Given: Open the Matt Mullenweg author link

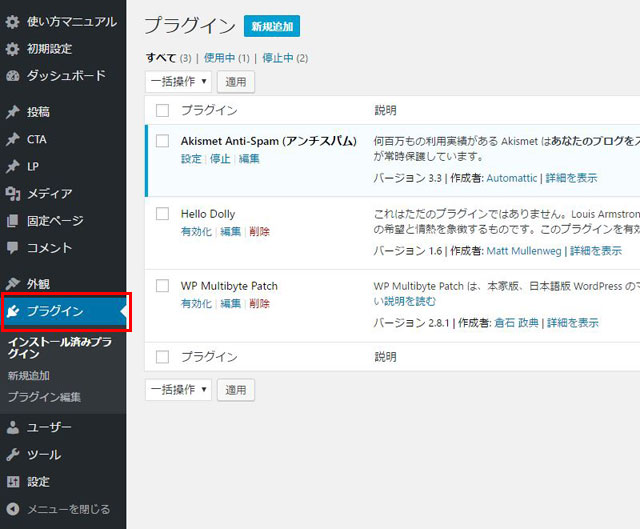Looking at the screenshot, I should point(524,251).
